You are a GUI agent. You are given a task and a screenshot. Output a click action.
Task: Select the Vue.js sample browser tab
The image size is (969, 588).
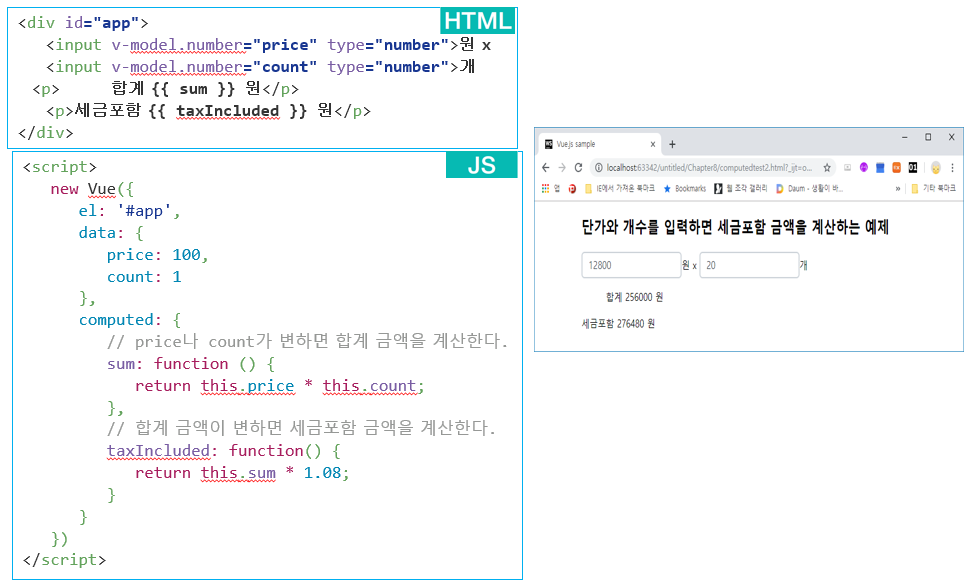pyautogui.click(x=599, y=144)
